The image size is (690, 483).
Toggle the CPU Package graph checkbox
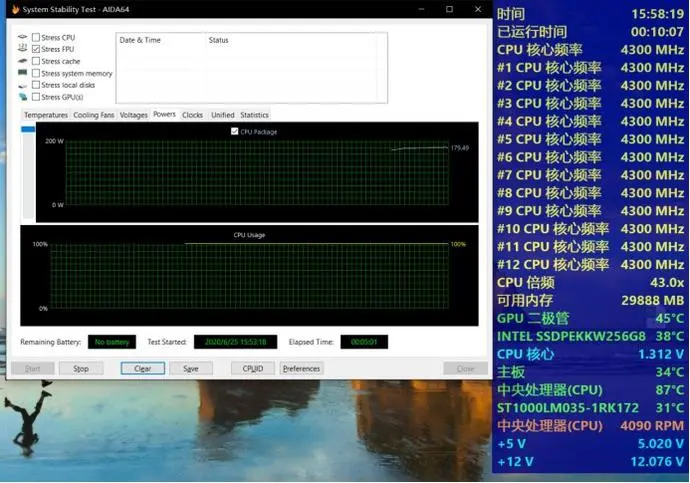[x=235, y=131]
